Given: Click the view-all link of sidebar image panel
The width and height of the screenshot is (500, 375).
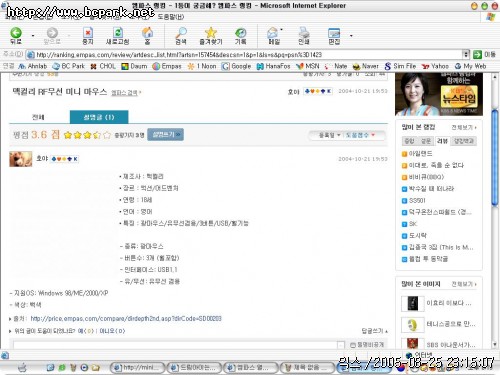Looking at the screenshot, I should 464,284.
